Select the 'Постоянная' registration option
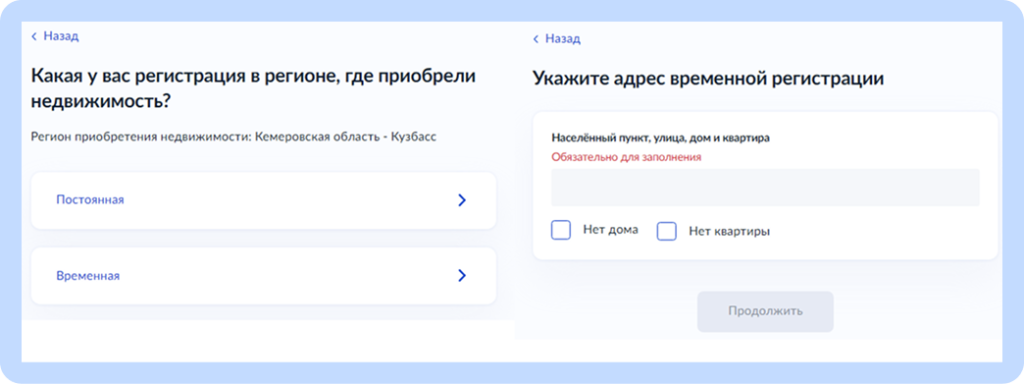 point(264,200)
